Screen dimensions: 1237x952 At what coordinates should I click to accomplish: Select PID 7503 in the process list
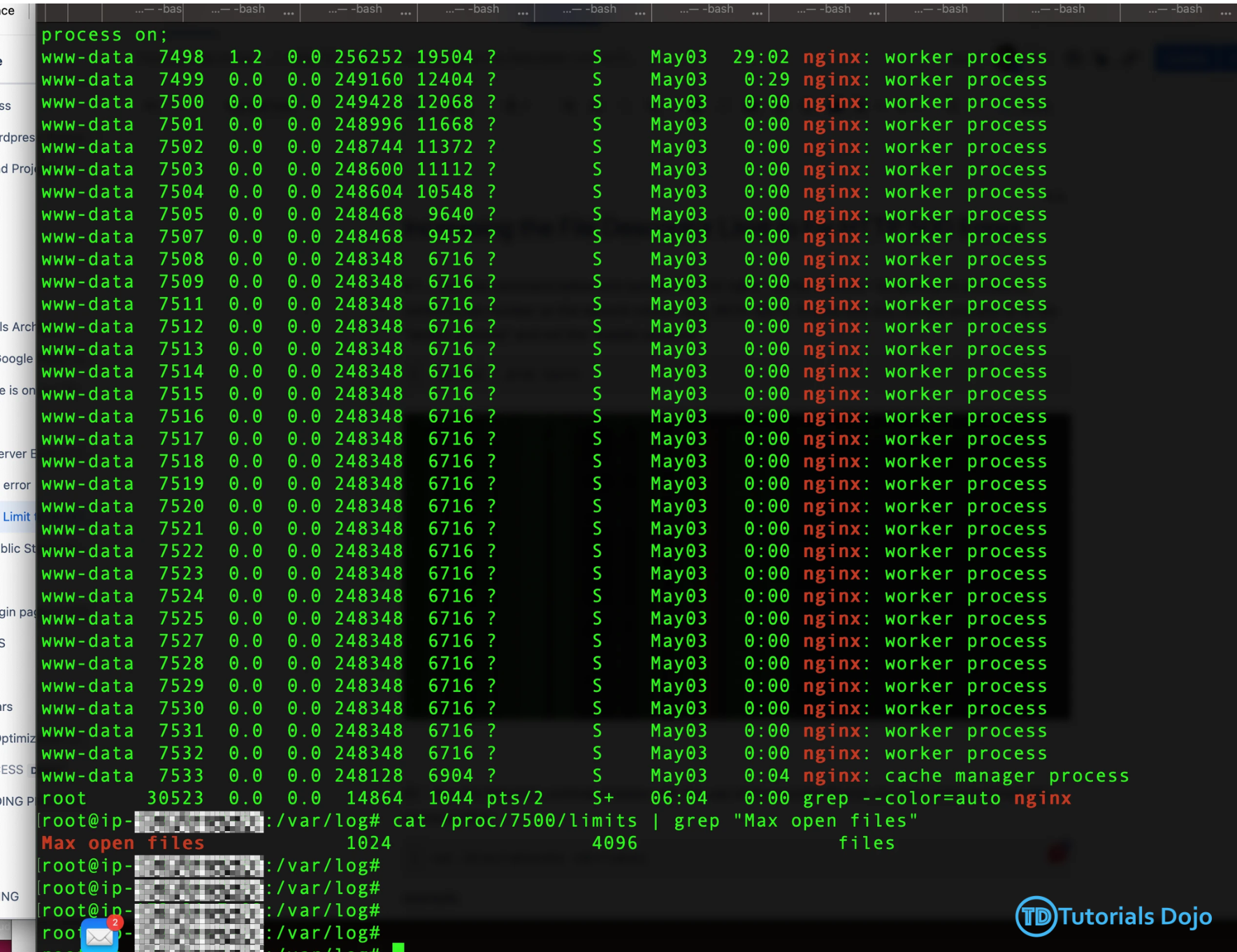click(x=181, y=169)
